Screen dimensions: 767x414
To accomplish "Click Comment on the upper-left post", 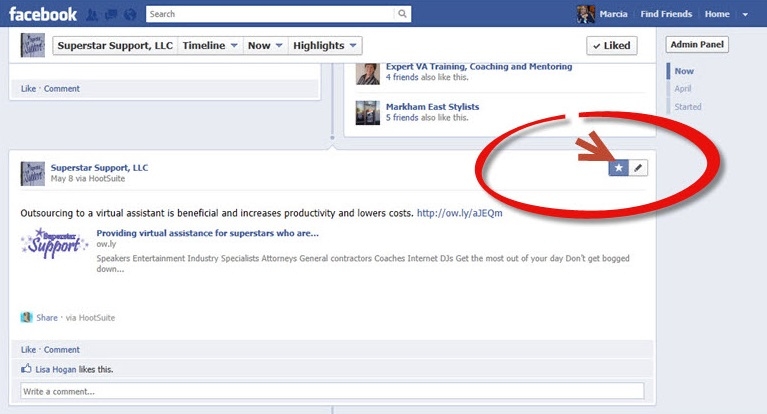I will pyautogui.click(x=62, y=89).
